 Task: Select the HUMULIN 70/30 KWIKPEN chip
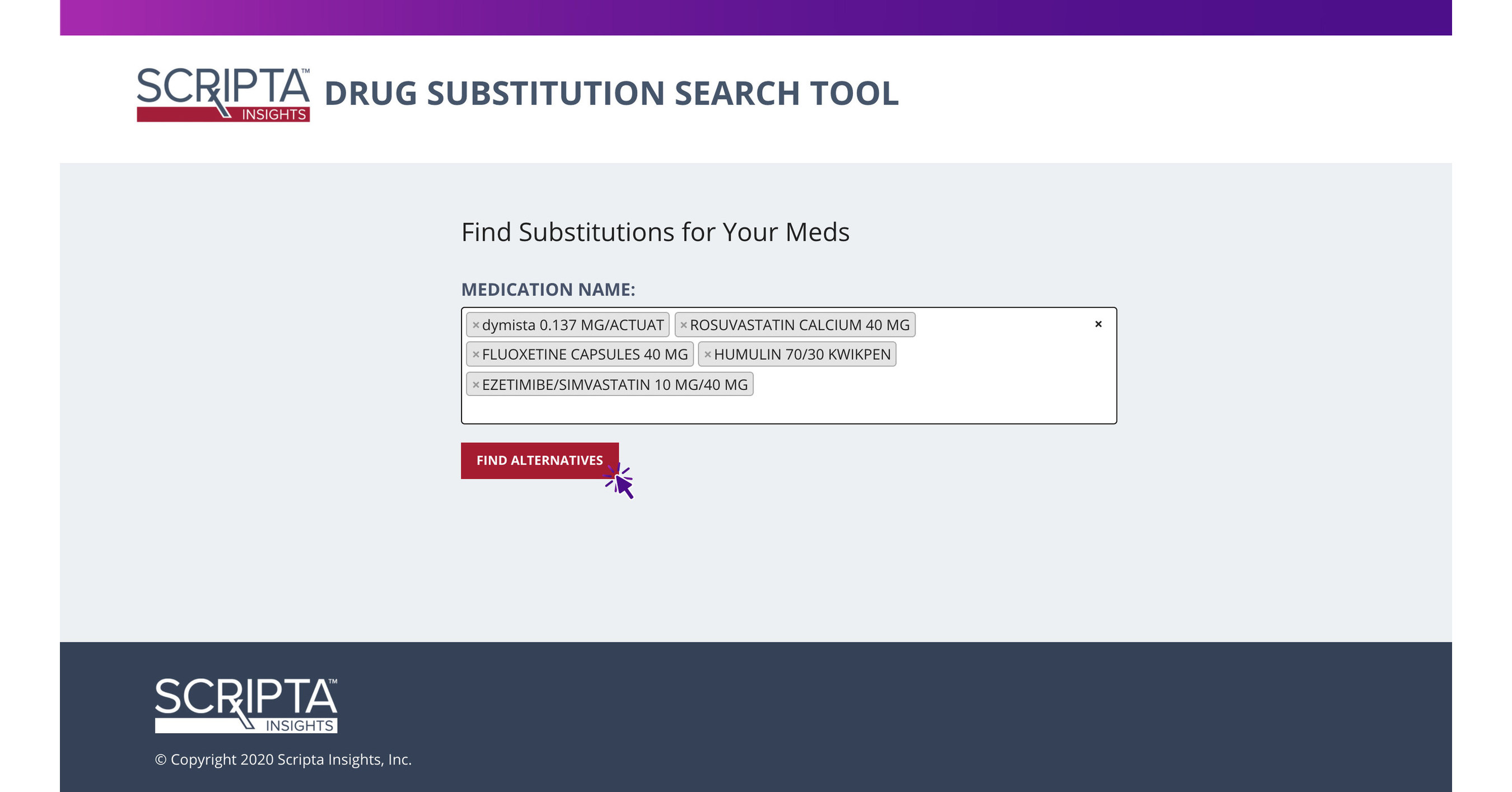[x=804, y=355]
